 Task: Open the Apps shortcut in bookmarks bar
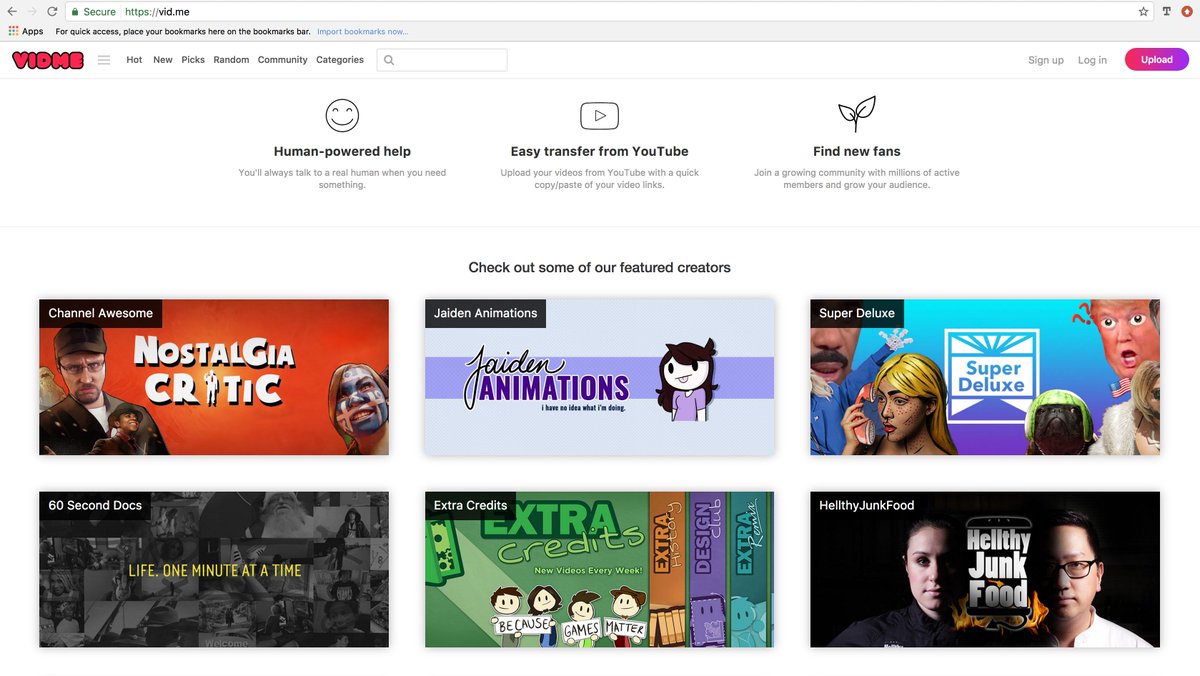point(26,31)
